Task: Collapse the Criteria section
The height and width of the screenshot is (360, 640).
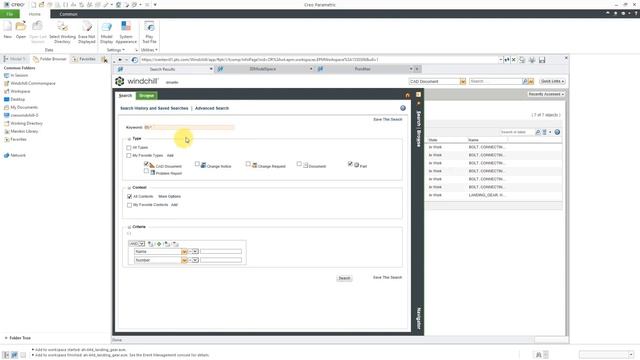Action: (x=129, y=227)
